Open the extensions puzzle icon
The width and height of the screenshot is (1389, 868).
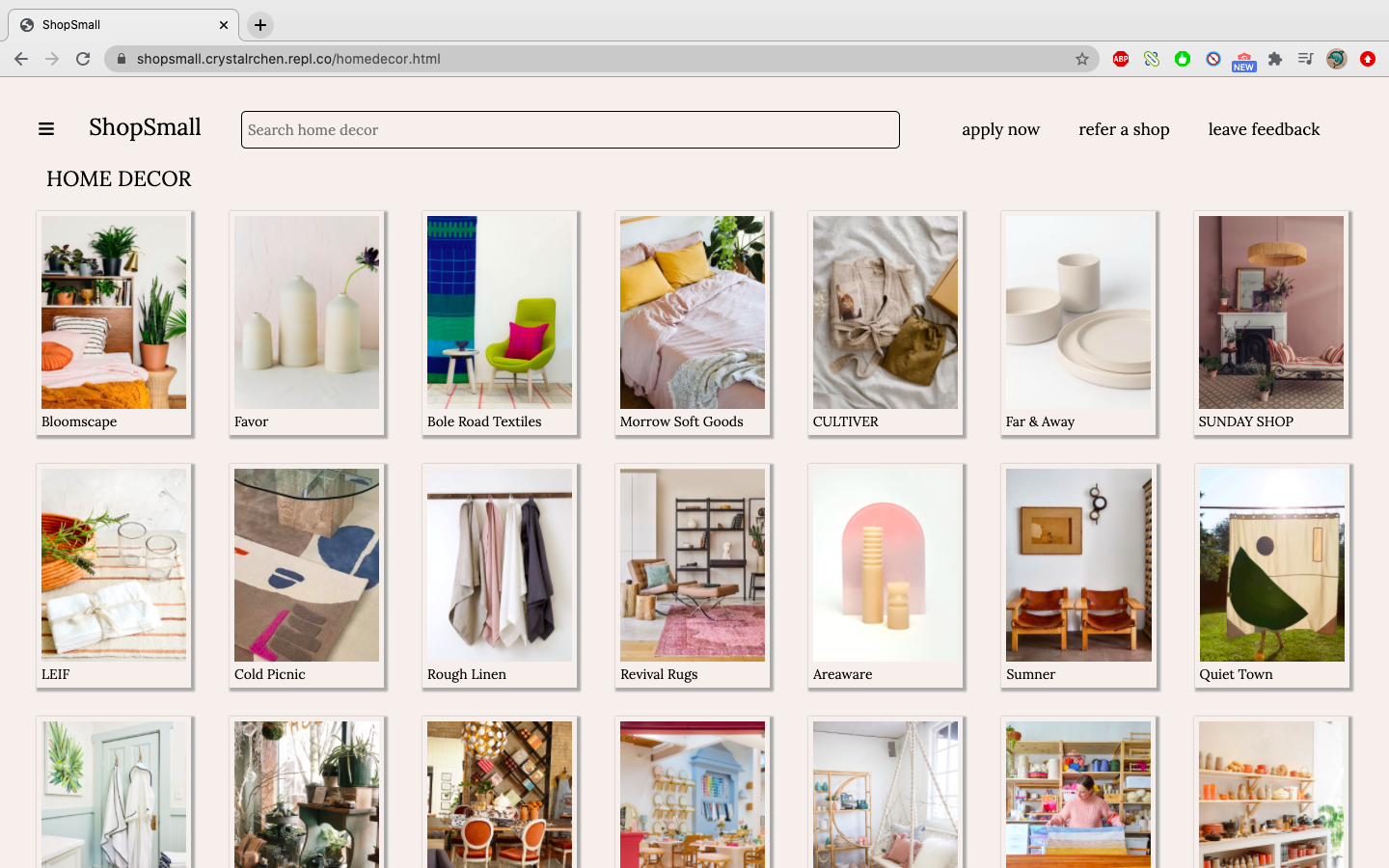coord(1275,59)
